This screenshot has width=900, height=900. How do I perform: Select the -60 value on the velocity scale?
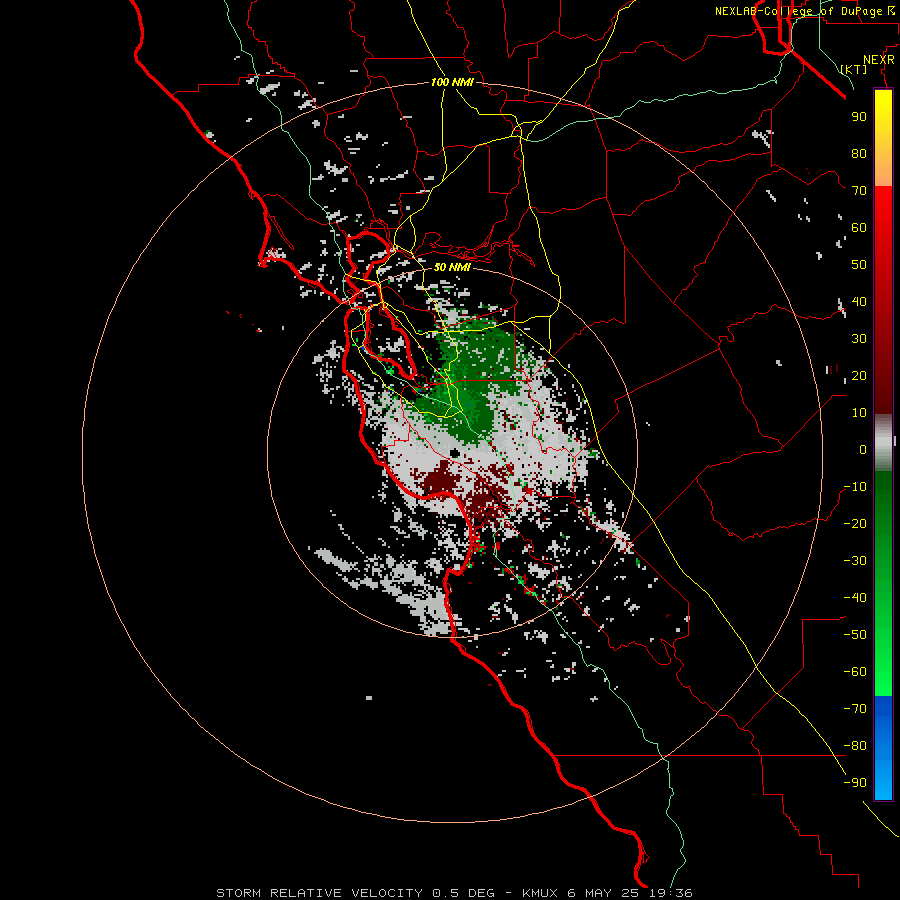(855, 672)
